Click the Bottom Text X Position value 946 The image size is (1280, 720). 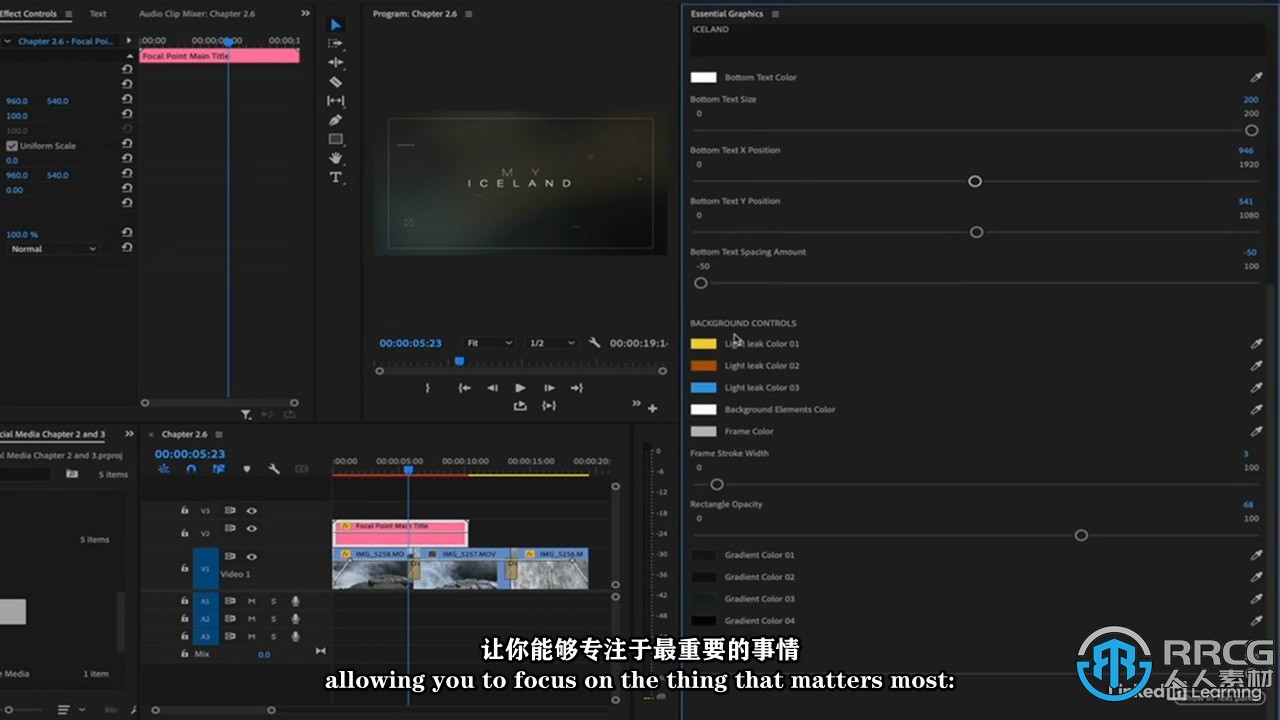click(1246, 150)
